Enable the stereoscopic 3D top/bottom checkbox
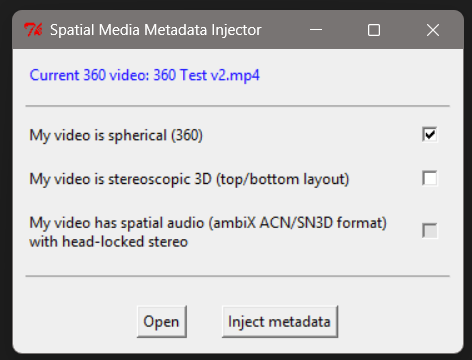The width and height of the screenshot is (472, 360). tap(429, 178)
